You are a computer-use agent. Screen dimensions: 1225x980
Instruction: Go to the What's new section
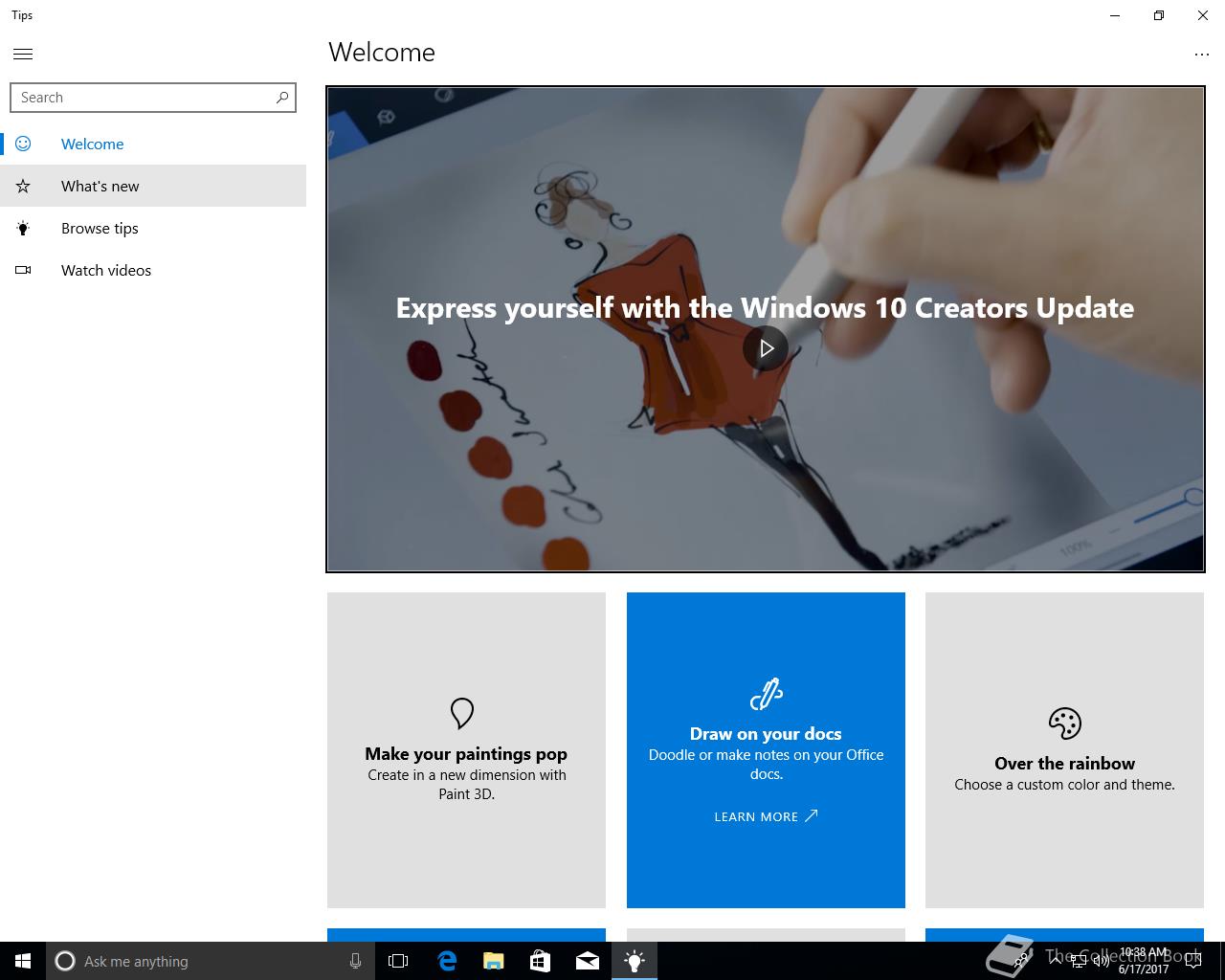153,186
